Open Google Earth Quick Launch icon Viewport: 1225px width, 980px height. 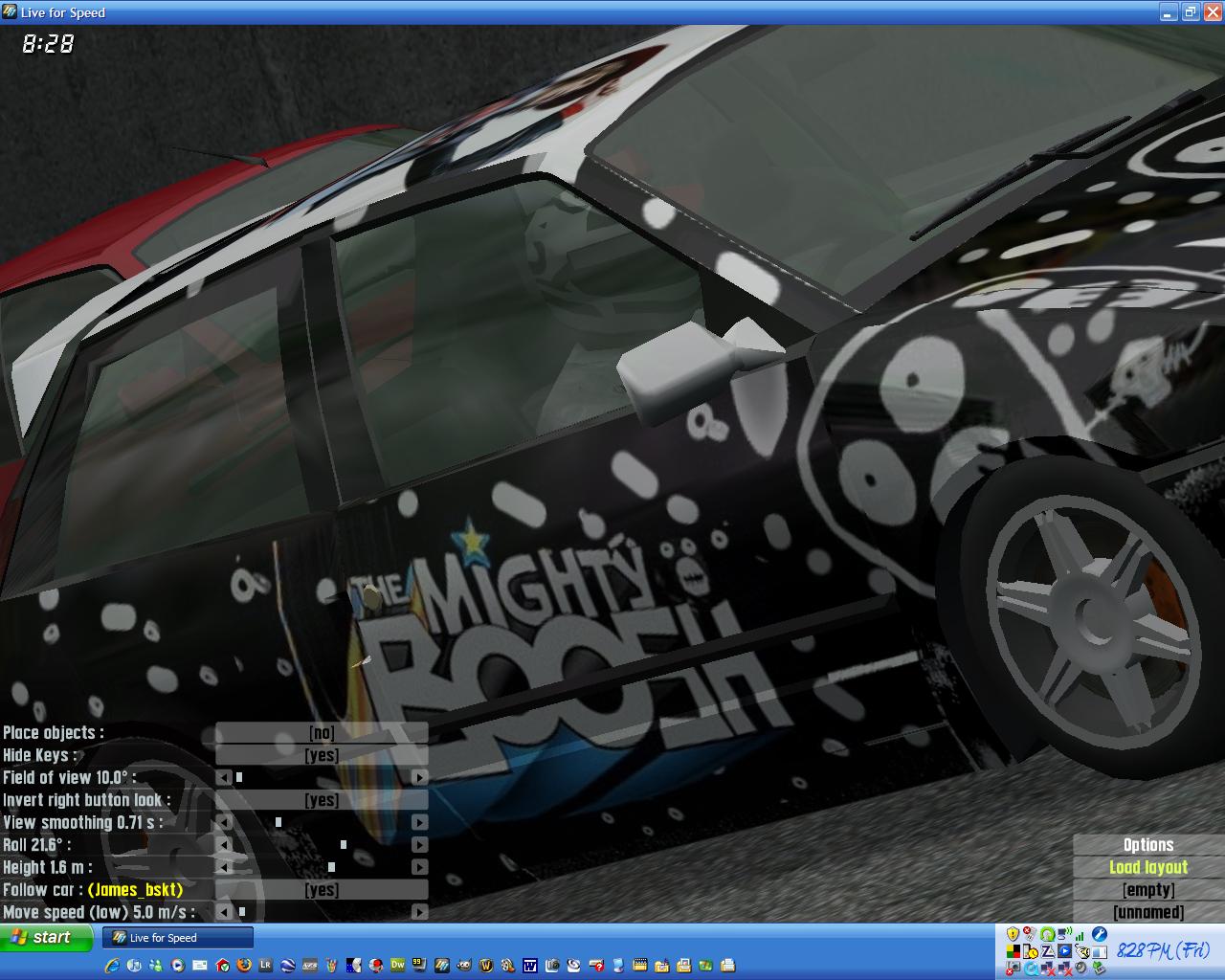click(x=287, y=965)
